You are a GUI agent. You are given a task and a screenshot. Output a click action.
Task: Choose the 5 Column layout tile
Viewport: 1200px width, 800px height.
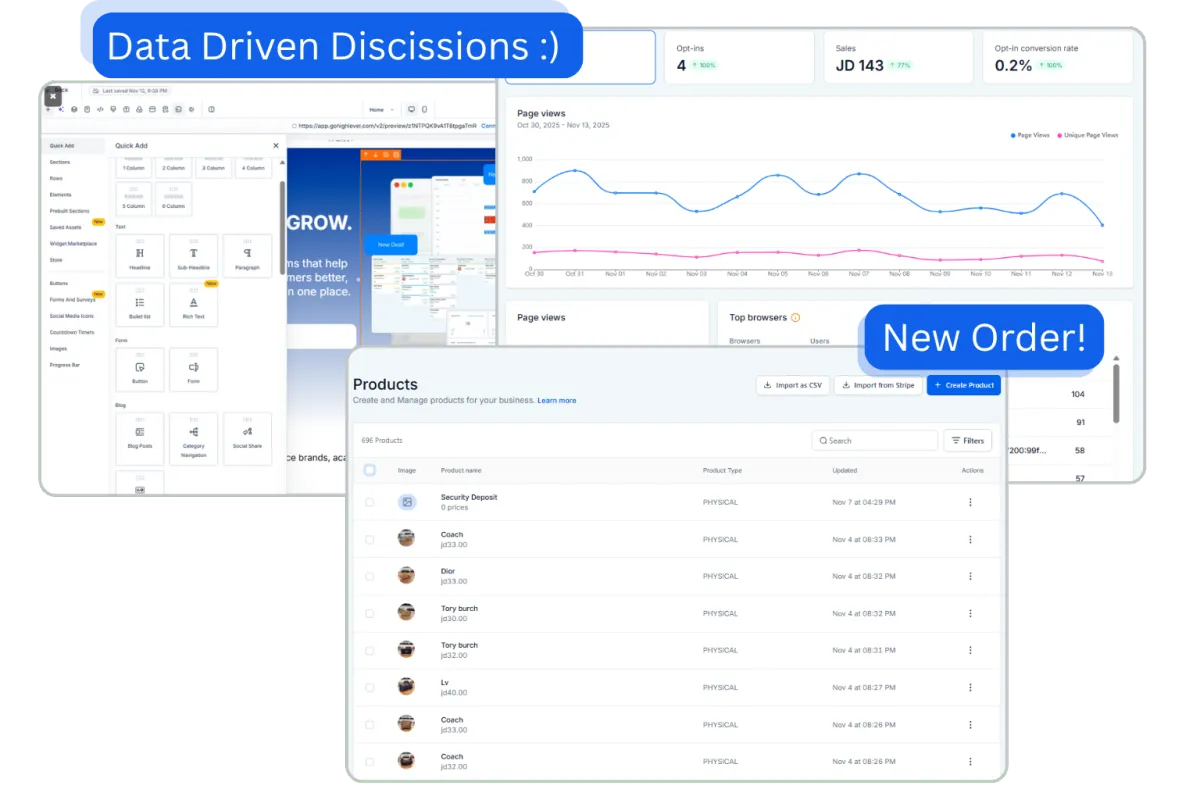tap(133, 198)
